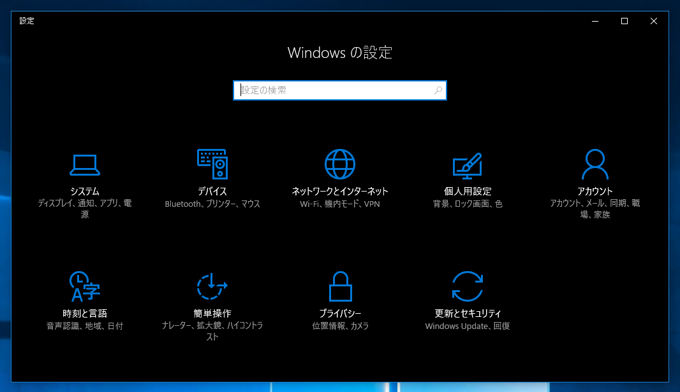Click the magnifier icon in search box

(x=438, y=90)
